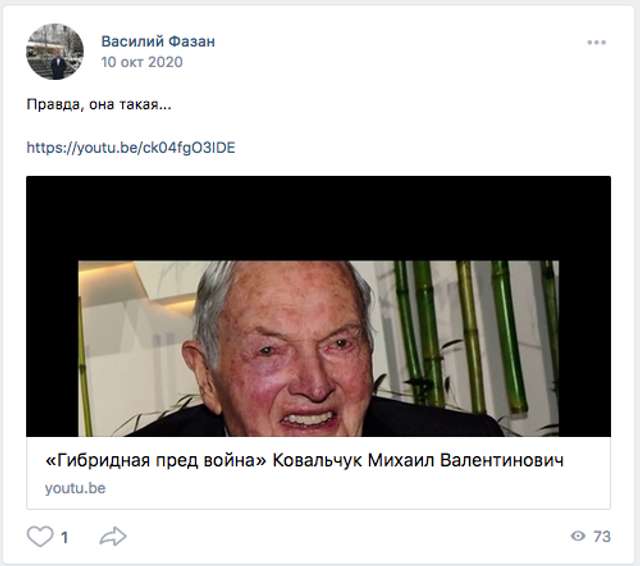
Task: Click the words Михаил Валентинович in card title
Action: [465, 460]
